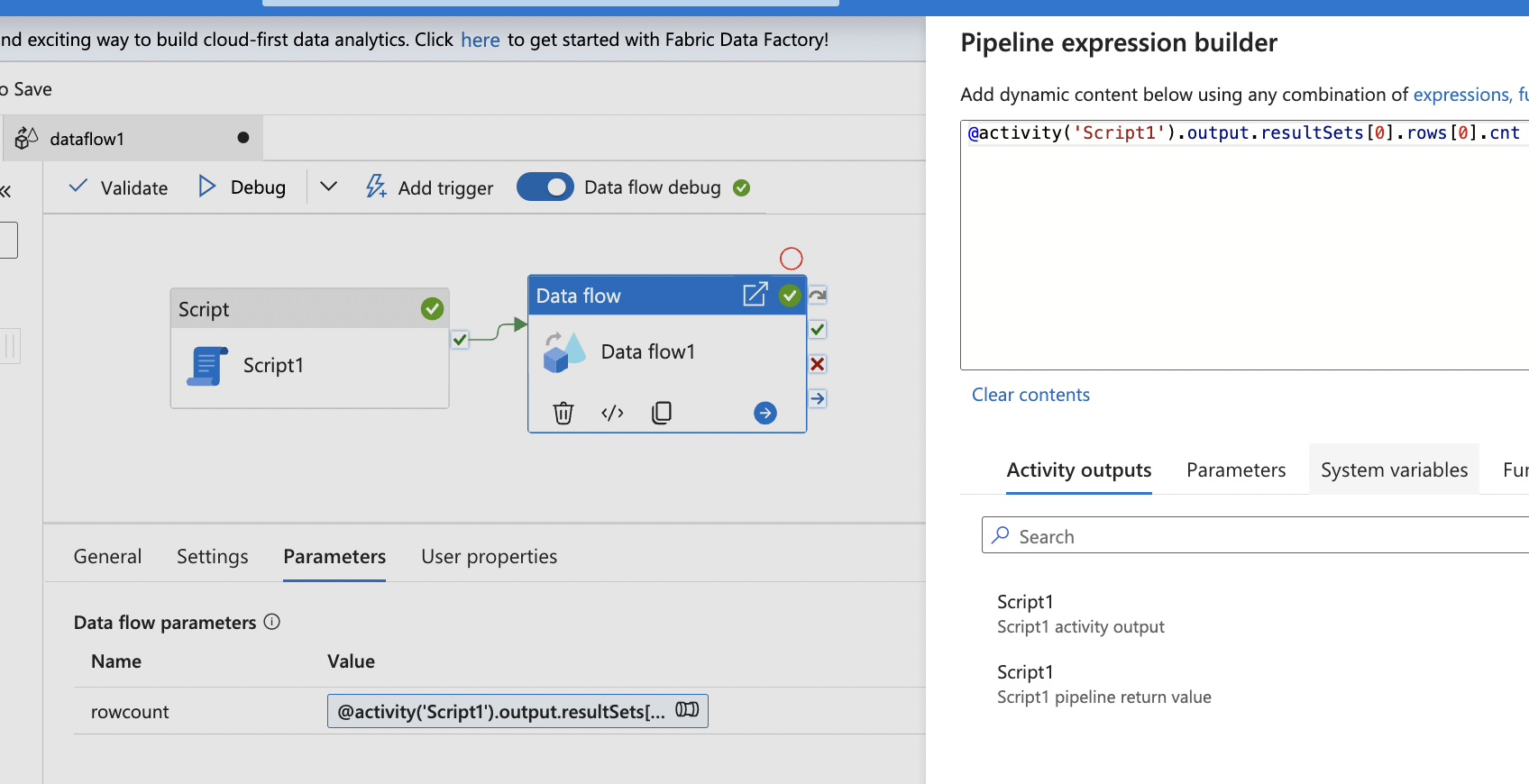This screenshot has height=784, width=1529.
Task: Open the System variables tab
Action: (1394, 470)
